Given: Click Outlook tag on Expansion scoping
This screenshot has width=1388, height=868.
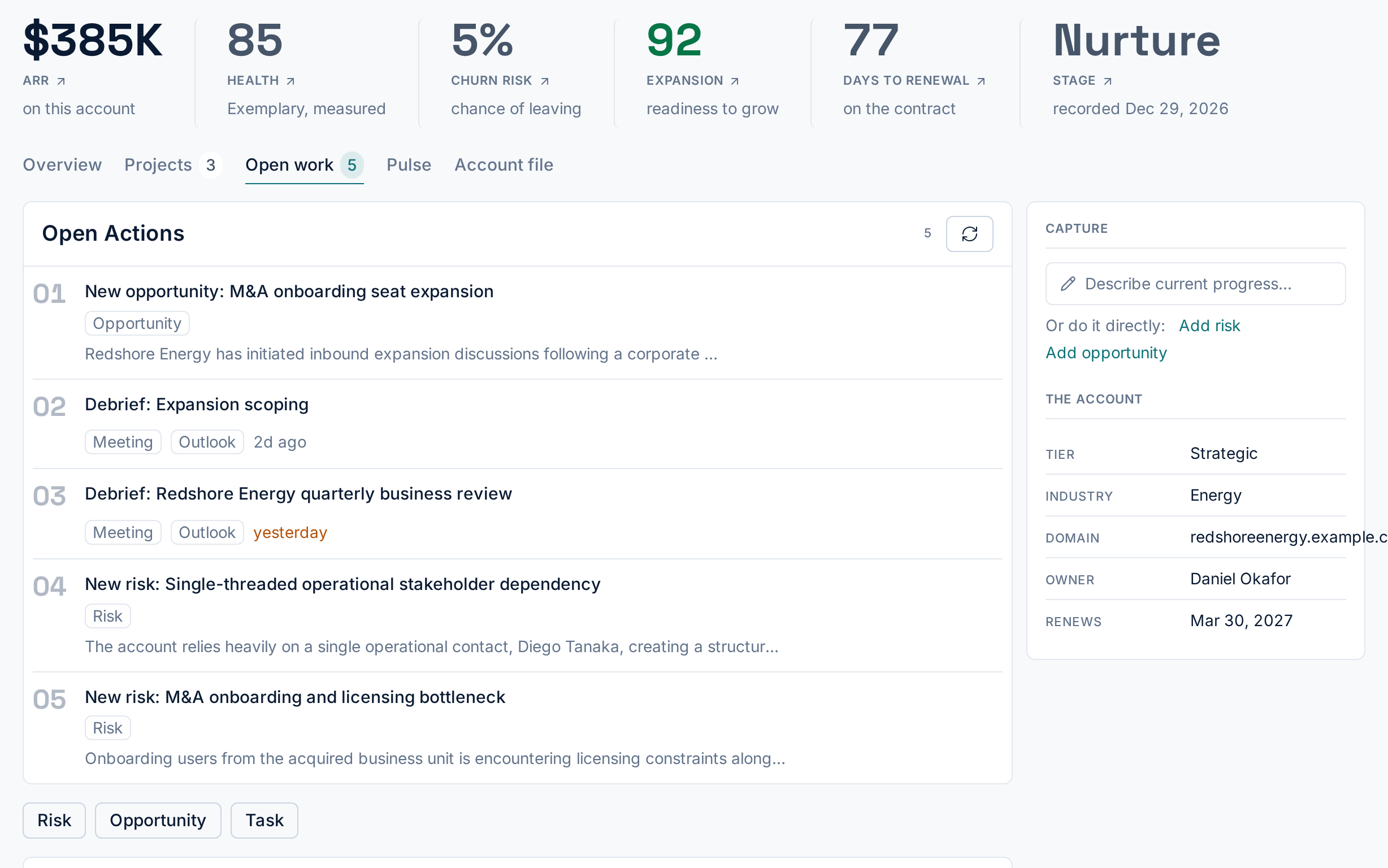Looking at the screenshot, I should tap(207, 442).
